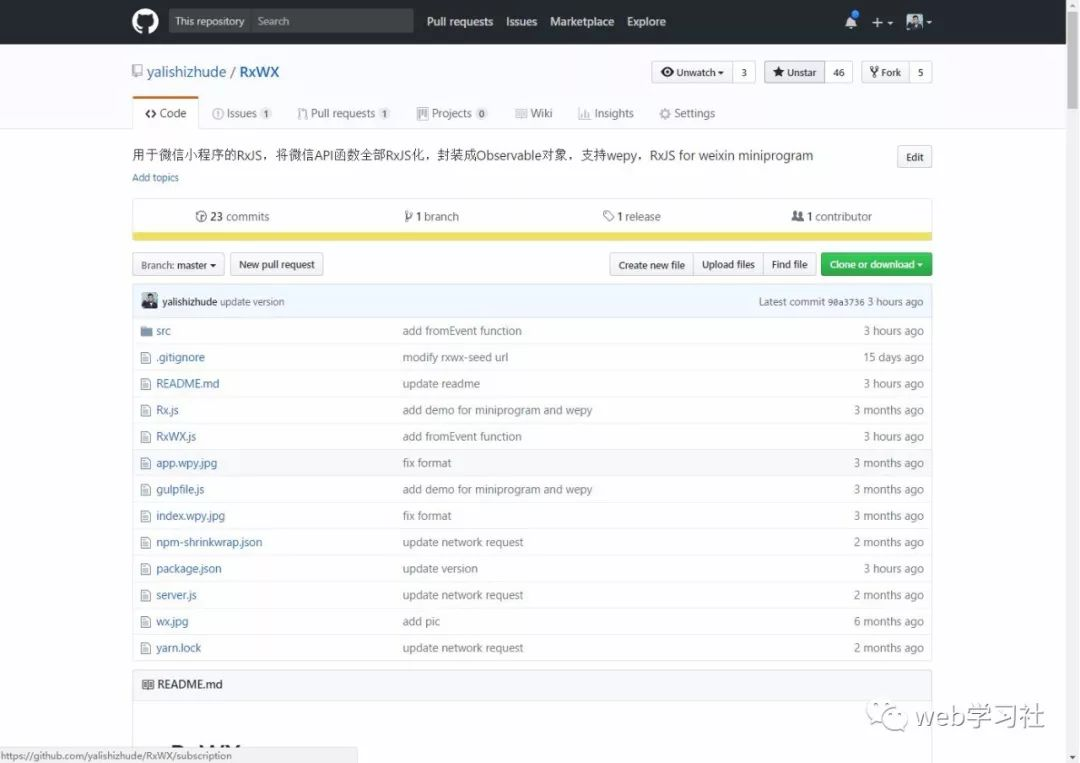Go to Issues in top navbar

tap(521, 22)
